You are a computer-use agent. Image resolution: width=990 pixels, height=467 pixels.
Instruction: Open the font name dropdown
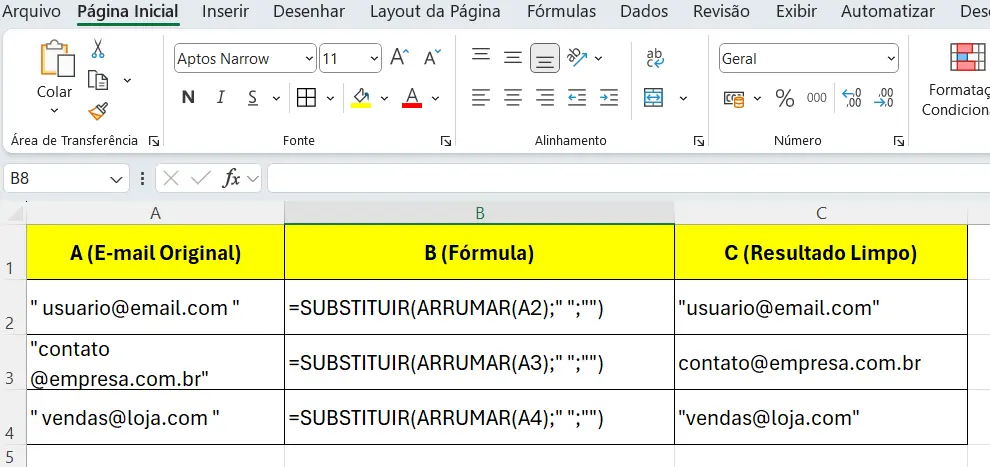pos(307,59)
